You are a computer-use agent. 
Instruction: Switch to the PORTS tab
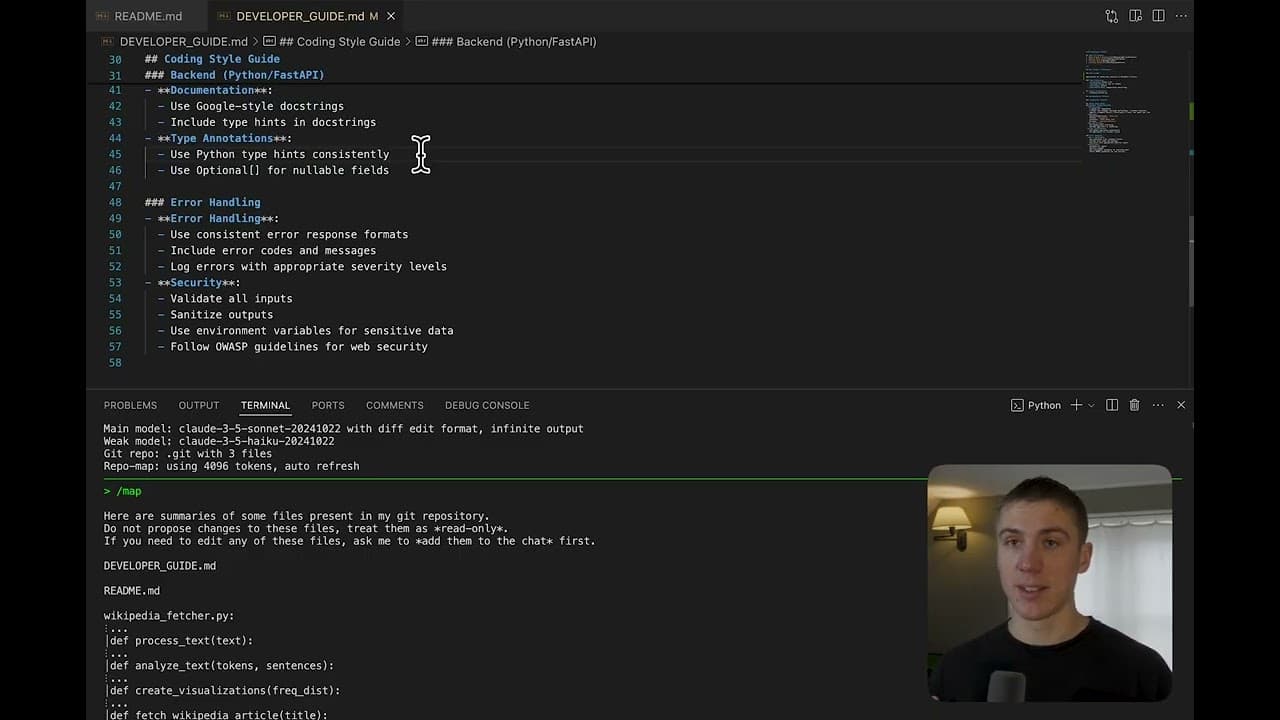[327, 405]
